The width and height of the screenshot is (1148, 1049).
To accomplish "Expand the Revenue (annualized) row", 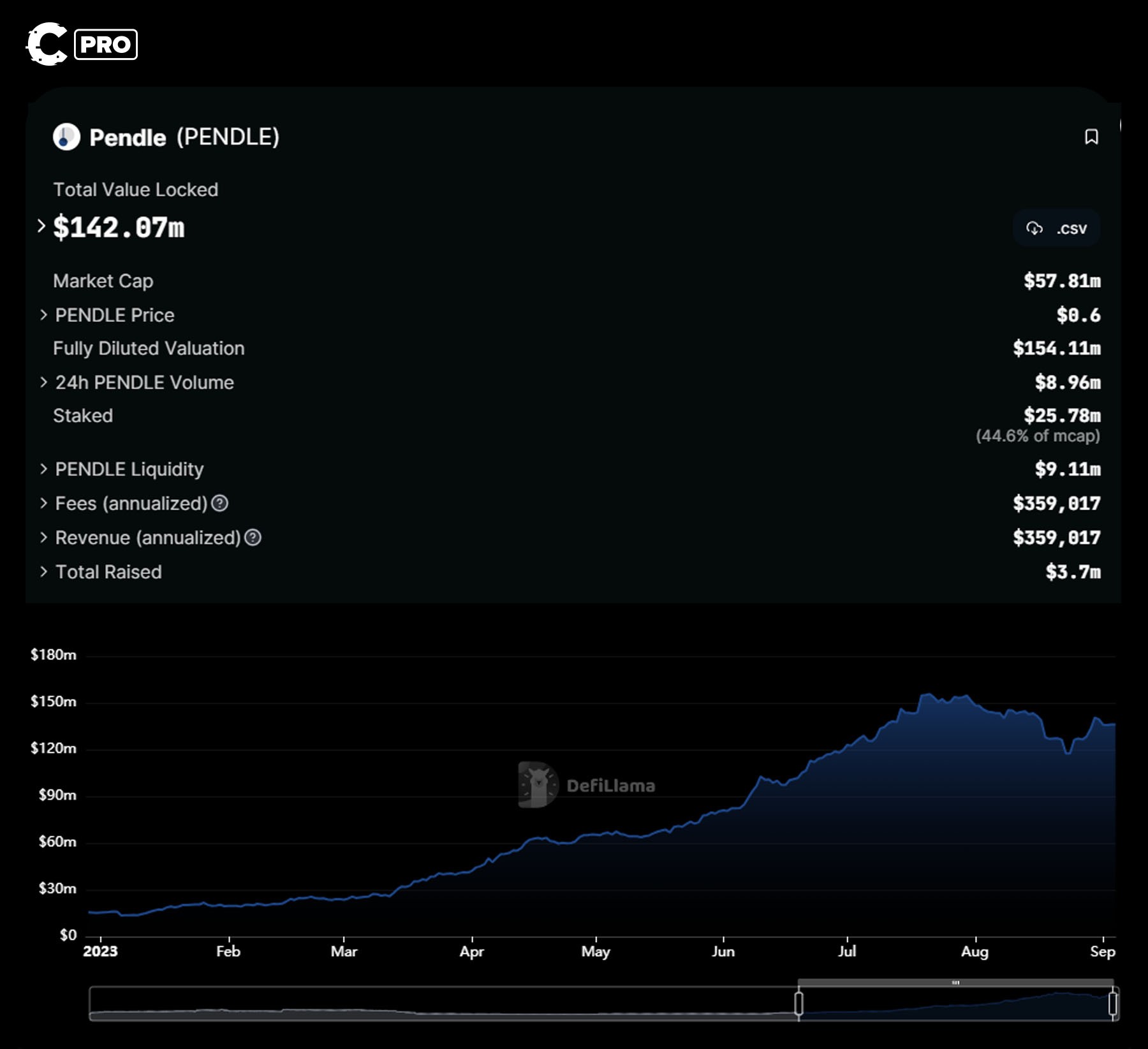I will 43,538.
